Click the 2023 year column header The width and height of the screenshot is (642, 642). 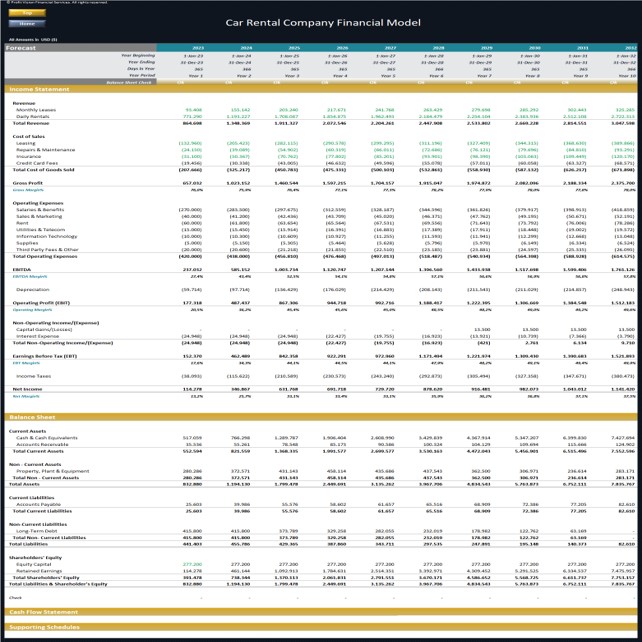point(198,48)
